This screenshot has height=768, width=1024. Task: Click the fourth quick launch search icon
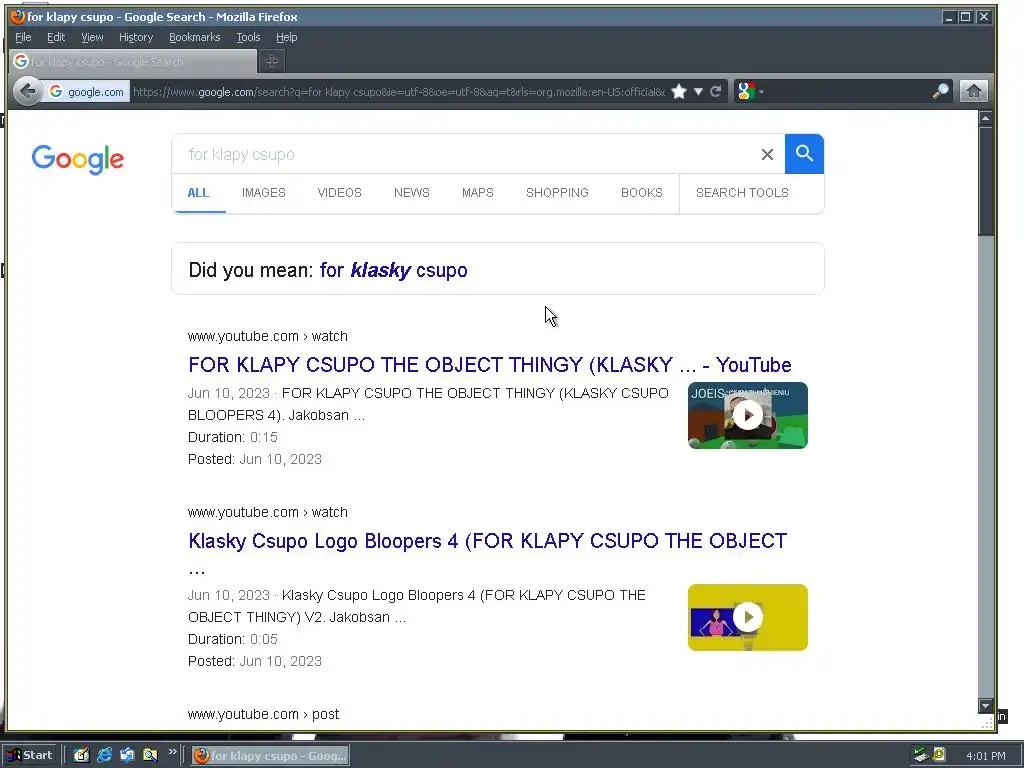150,756
